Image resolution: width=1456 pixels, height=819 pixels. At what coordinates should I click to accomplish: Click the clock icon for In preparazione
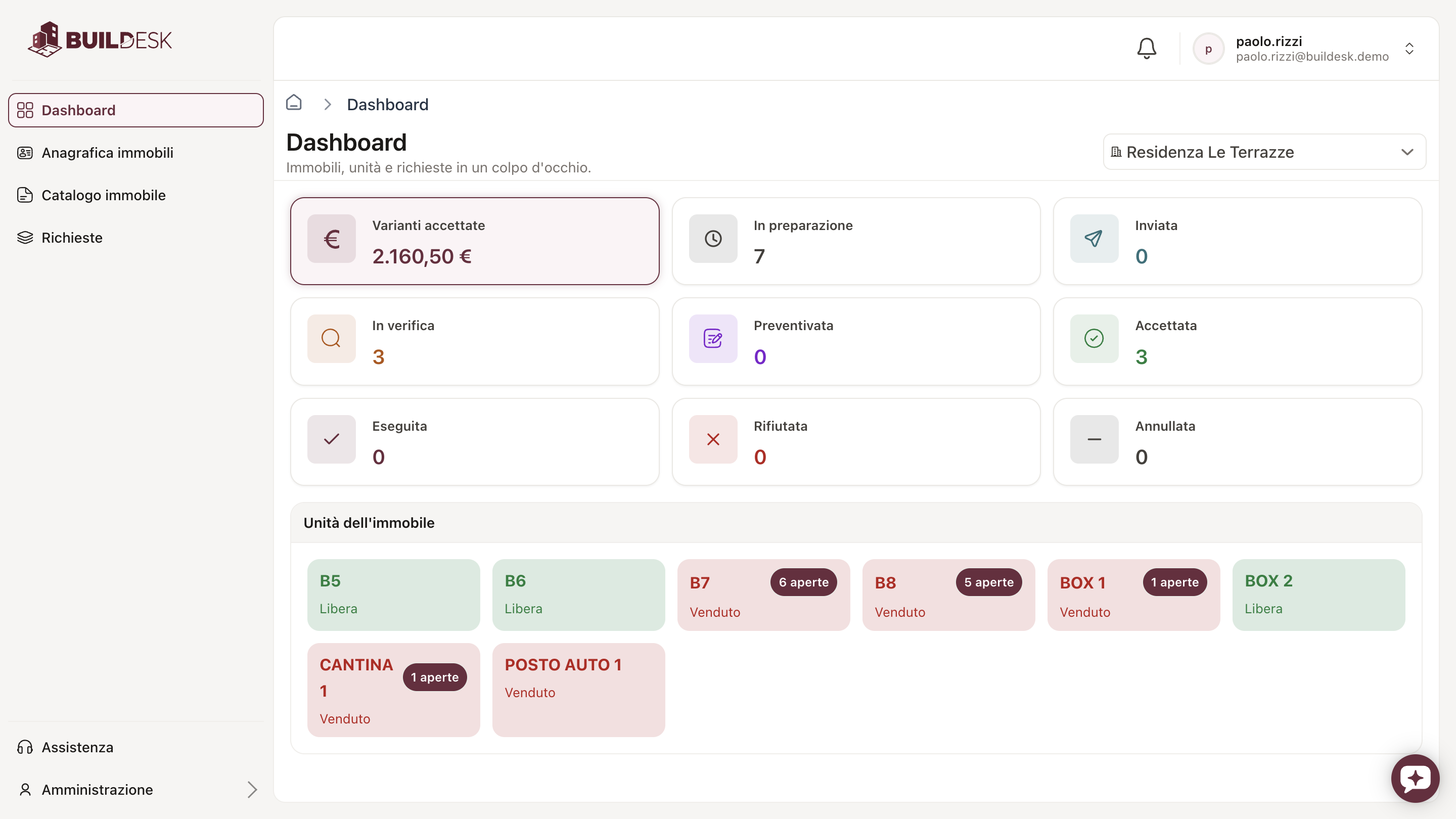713,239
